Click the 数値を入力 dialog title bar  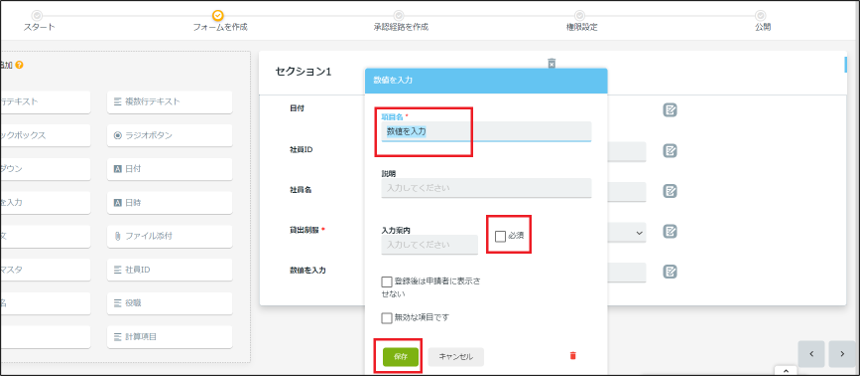pos(486,81)
